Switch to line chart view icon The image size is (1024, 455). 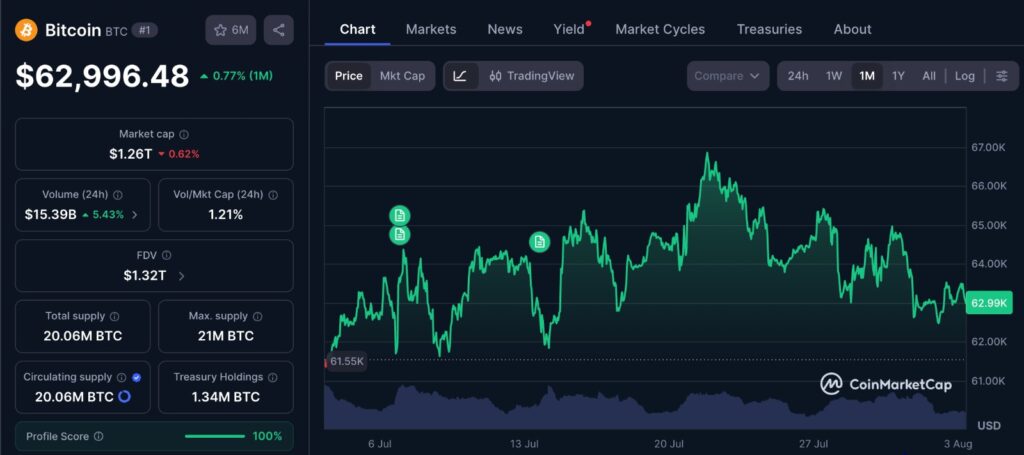460,76
